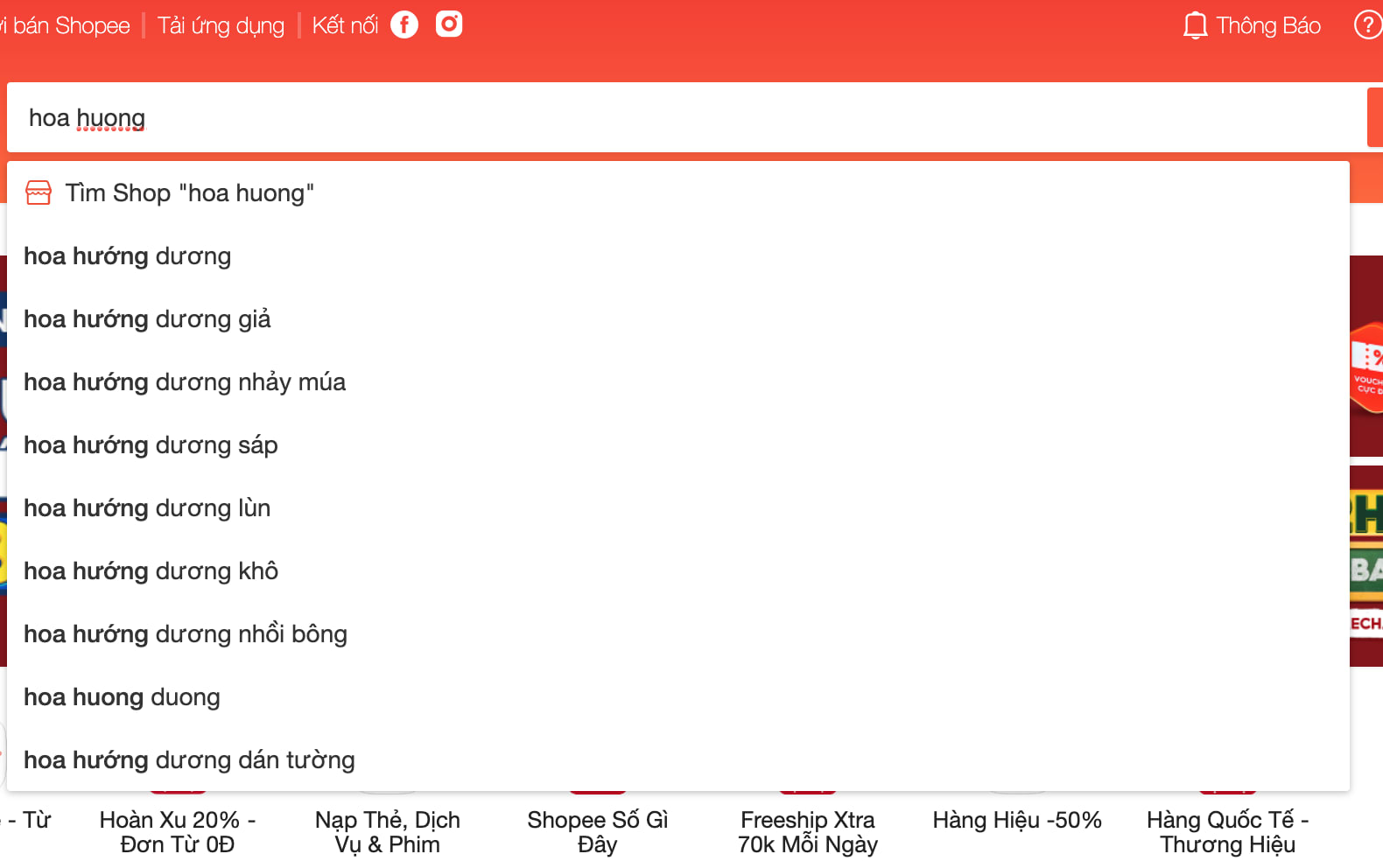Pick suggestion 'hoa hướng dương dán tường'
The image size is (1383, 868).
coord(678,759)
